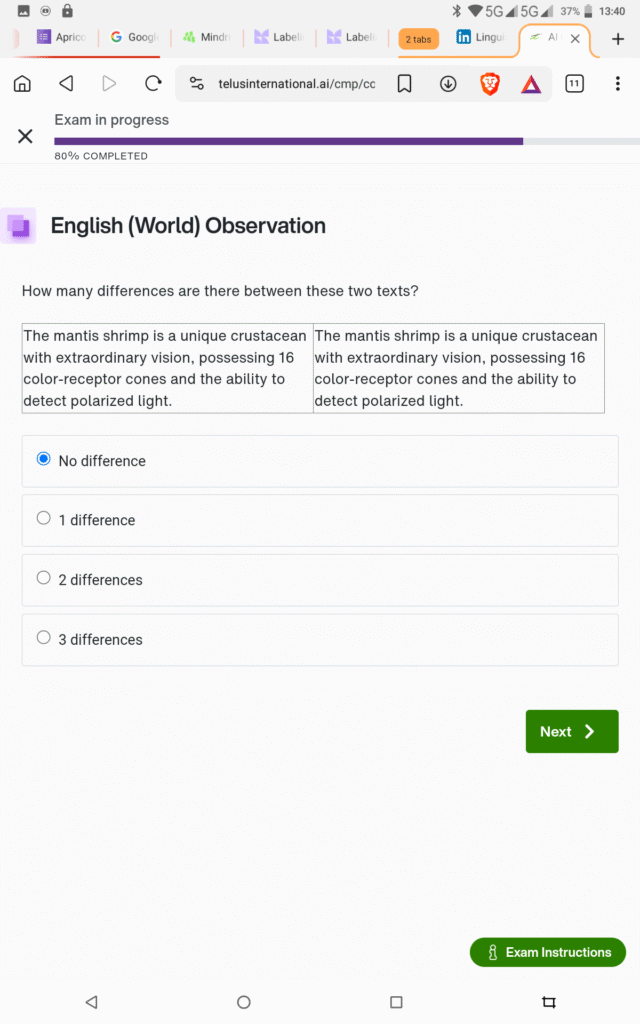The width and height of the screenshot is (640, 1024).
Task: Open the downloads icon in the toolbar
Action: pyautogui.click(x=448, y=84)
